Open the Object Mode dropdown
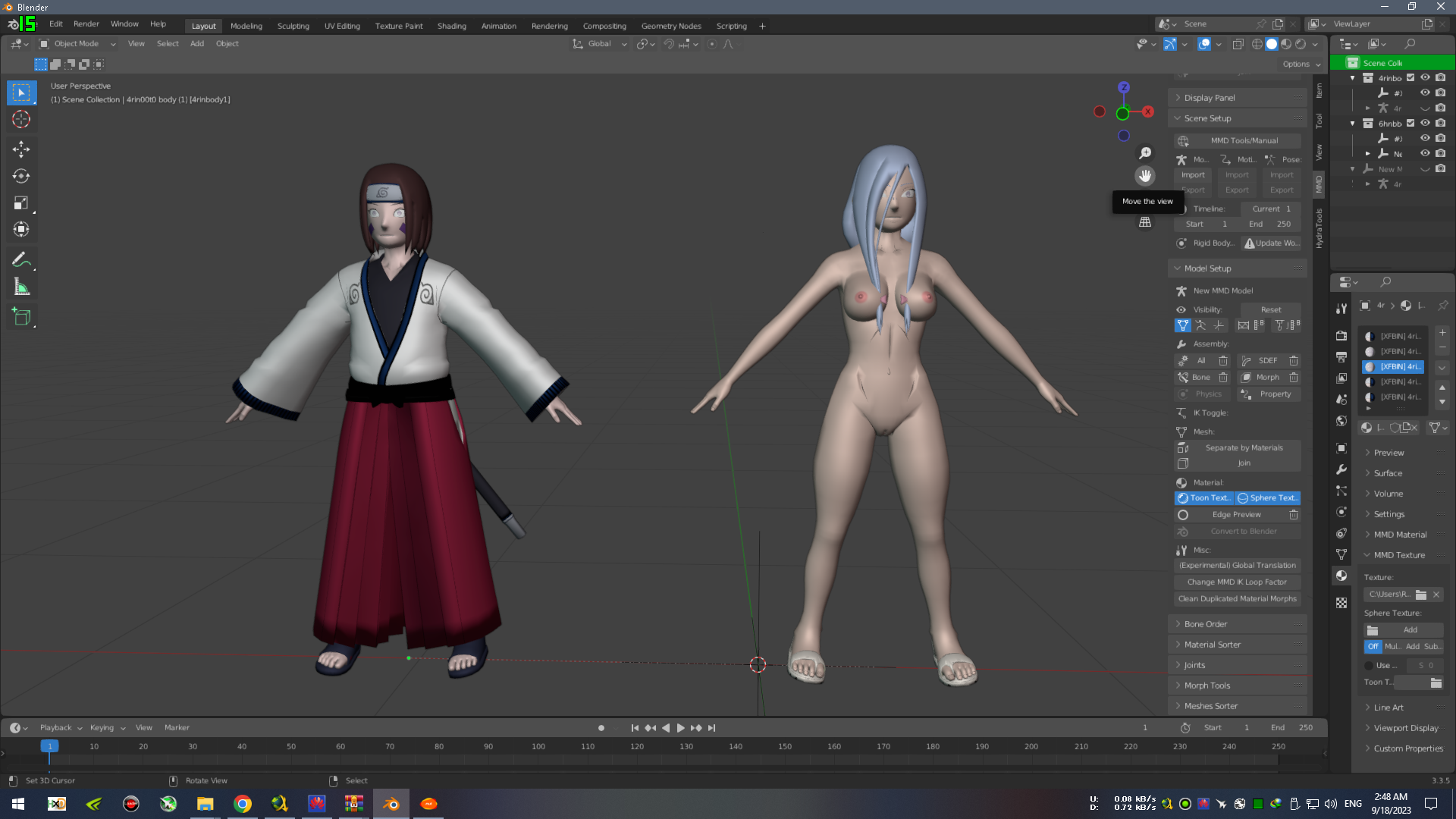 pyautogui.click(x=77, y=44)
